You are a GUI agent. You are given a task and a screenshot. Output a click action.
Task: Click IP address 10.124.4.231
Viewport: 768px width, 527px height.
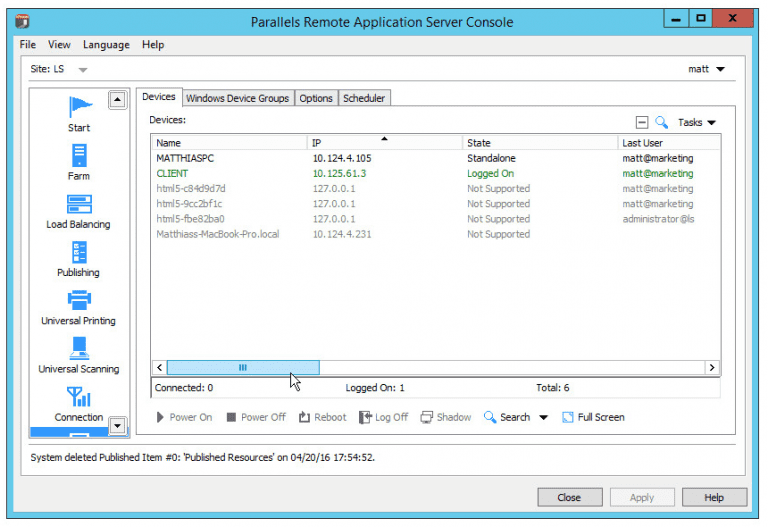point(342,234)
